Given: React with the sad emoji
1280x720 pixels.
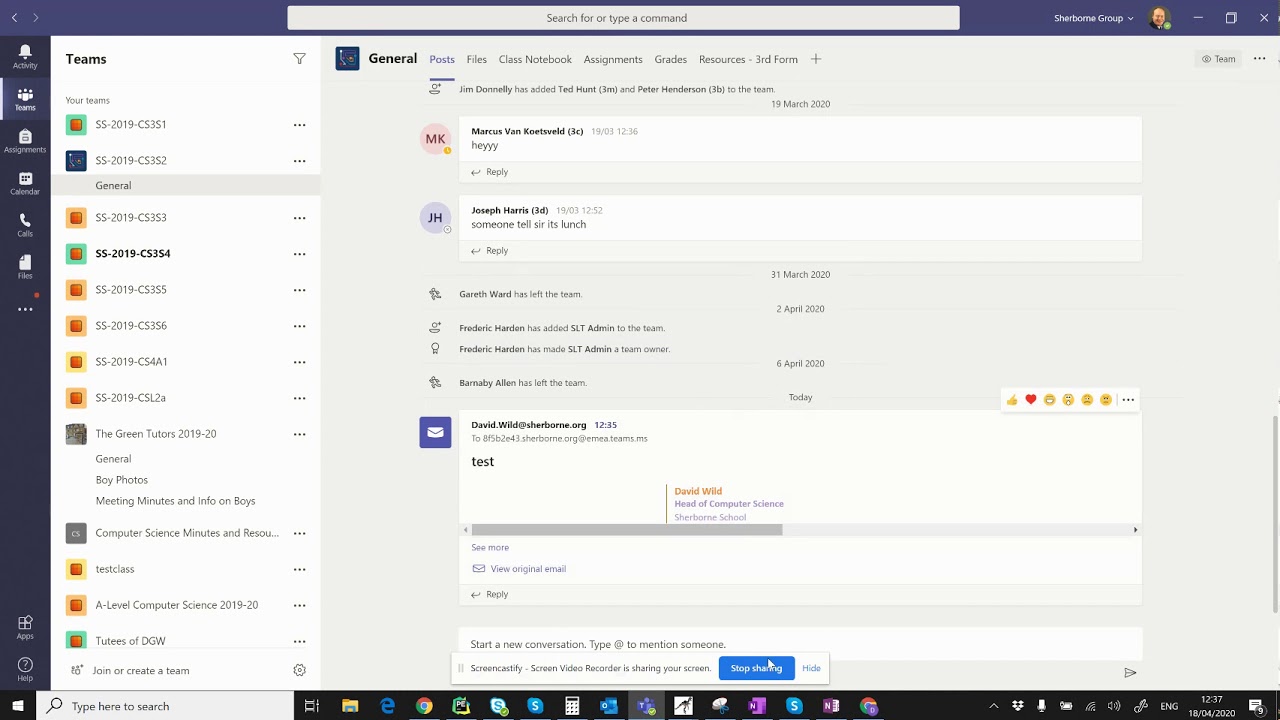Looking at the screenshot, I should [1087, 400].
